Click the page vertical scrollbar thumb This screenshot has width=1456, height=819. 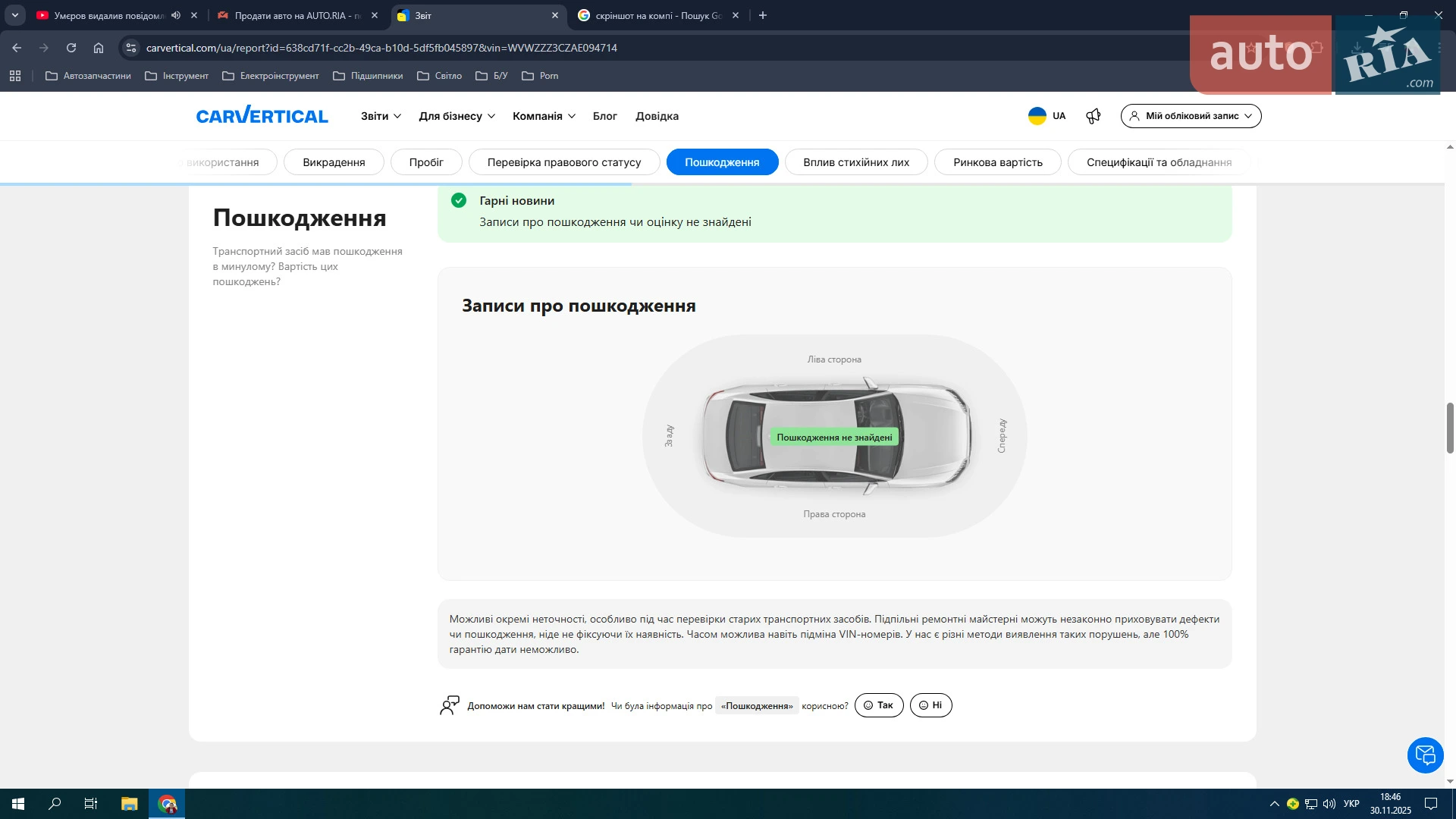click(1450, 428)
